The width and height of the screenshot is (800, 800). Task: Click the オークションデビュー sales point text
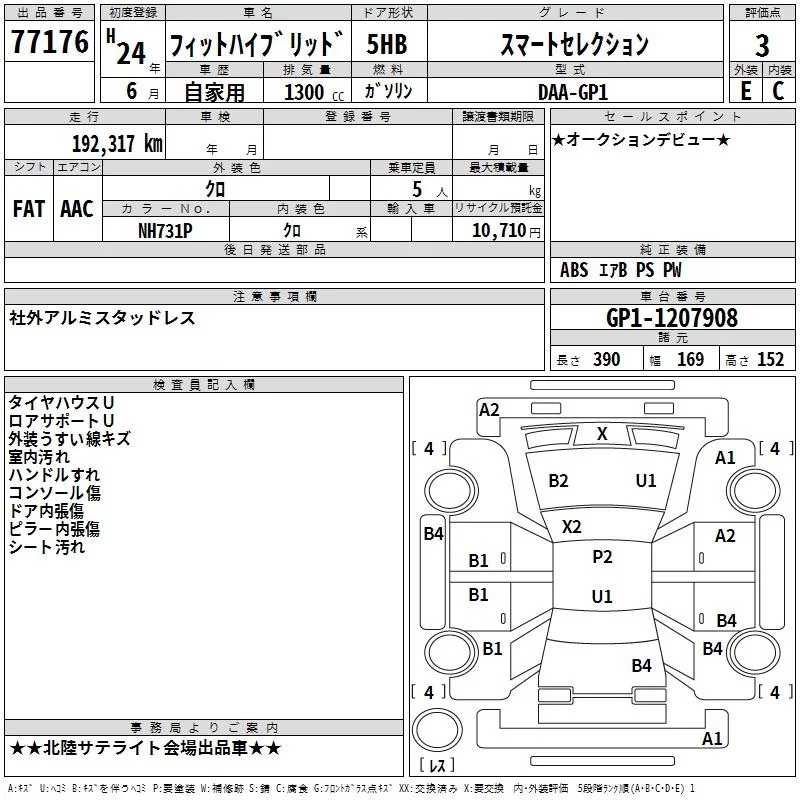(x=641, y=140)
